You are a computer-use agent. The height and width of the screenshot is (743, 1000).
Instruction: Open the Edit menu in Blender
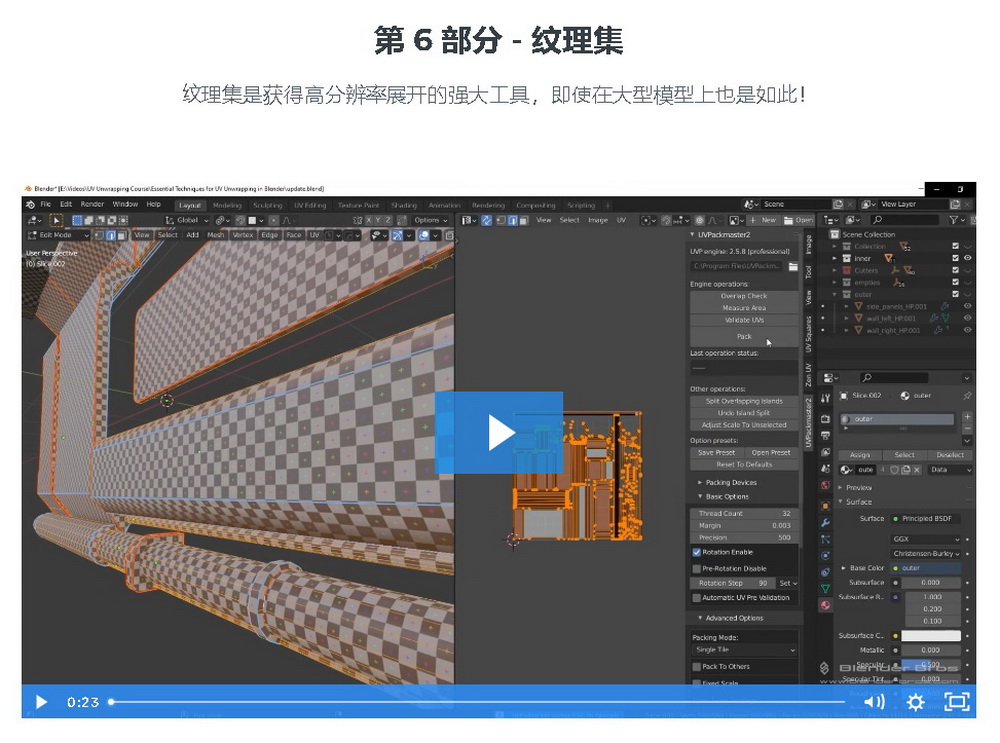[x=66, y=204]
